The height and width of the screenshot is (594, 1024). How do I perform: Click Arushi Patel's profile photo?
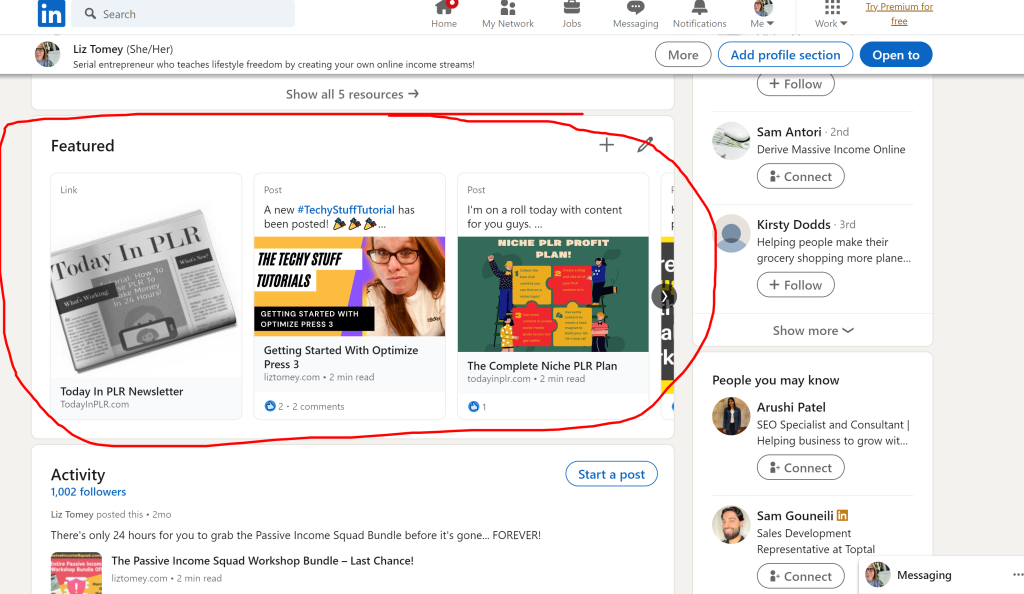point(731,416)
